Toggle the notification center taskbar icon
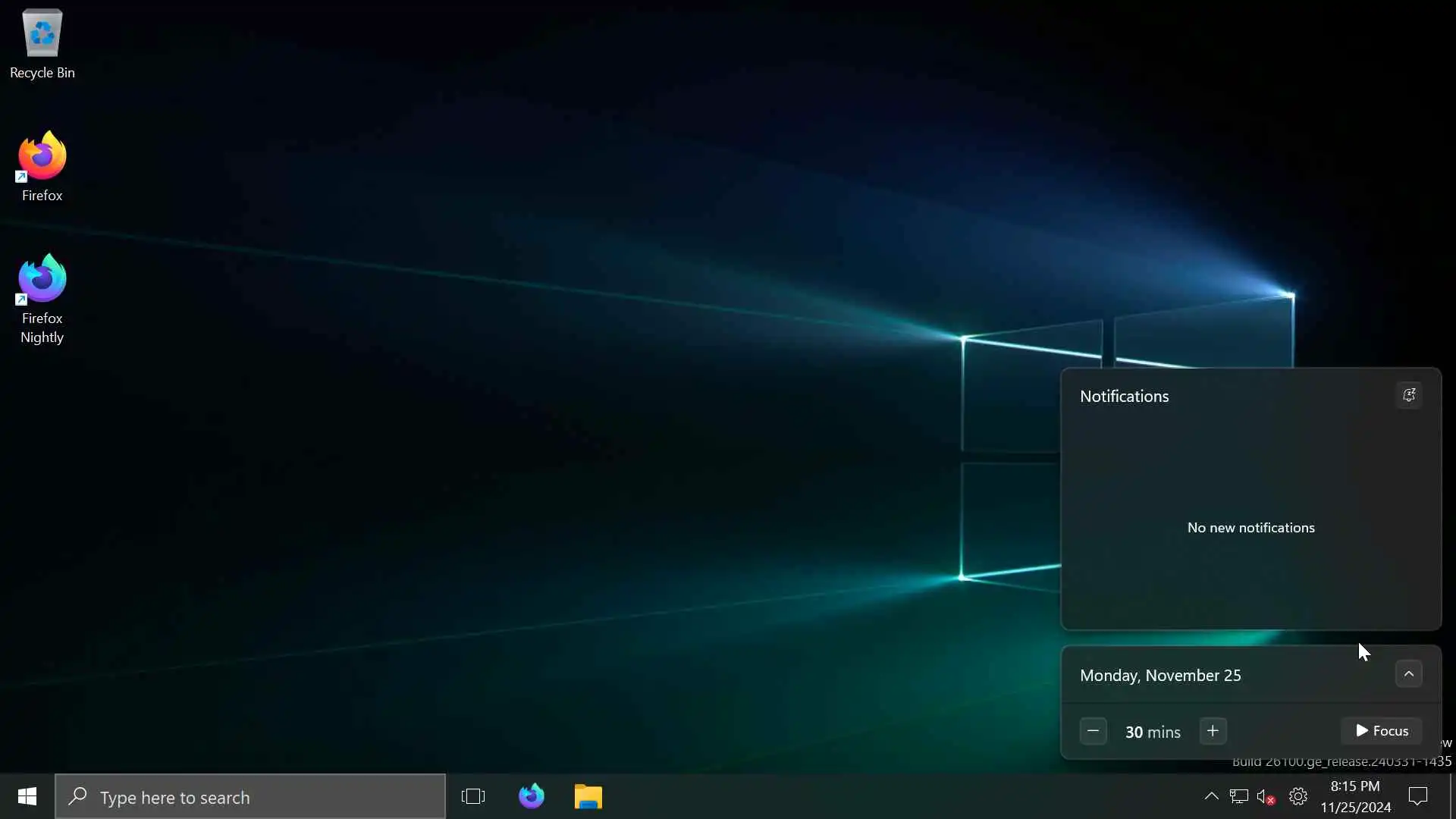 [1418, 796]
